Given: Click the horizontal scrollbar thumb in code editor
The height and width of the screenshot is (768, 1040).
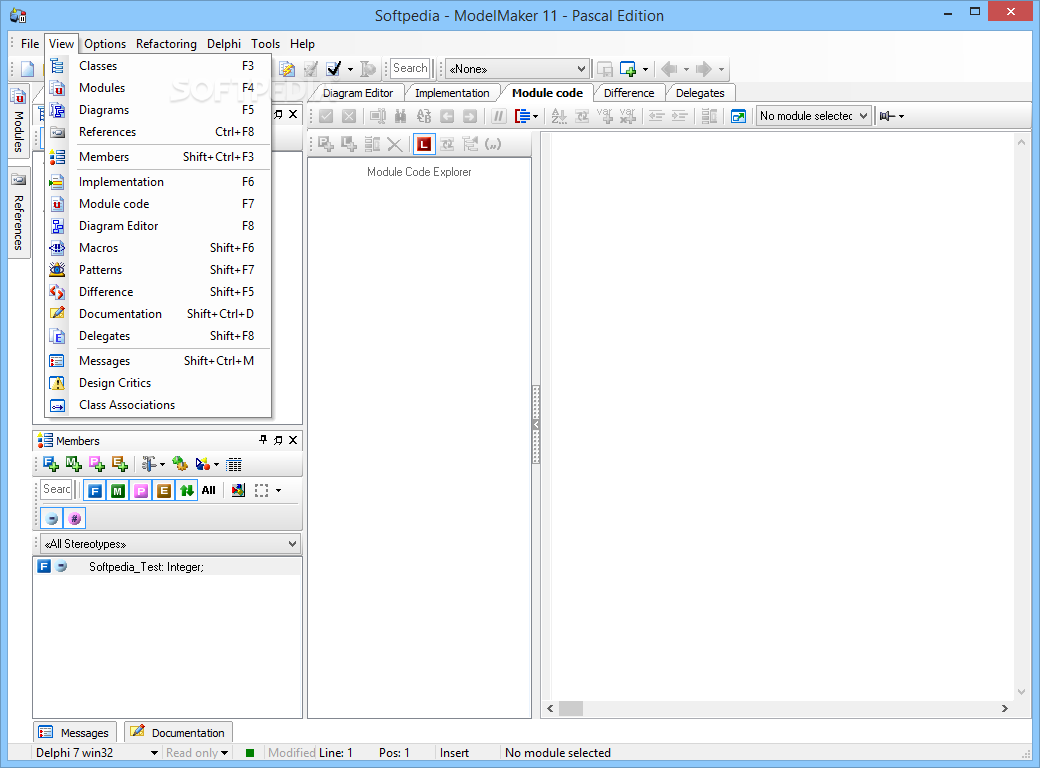Looking at the screenshot, I should tap(570, 708).
